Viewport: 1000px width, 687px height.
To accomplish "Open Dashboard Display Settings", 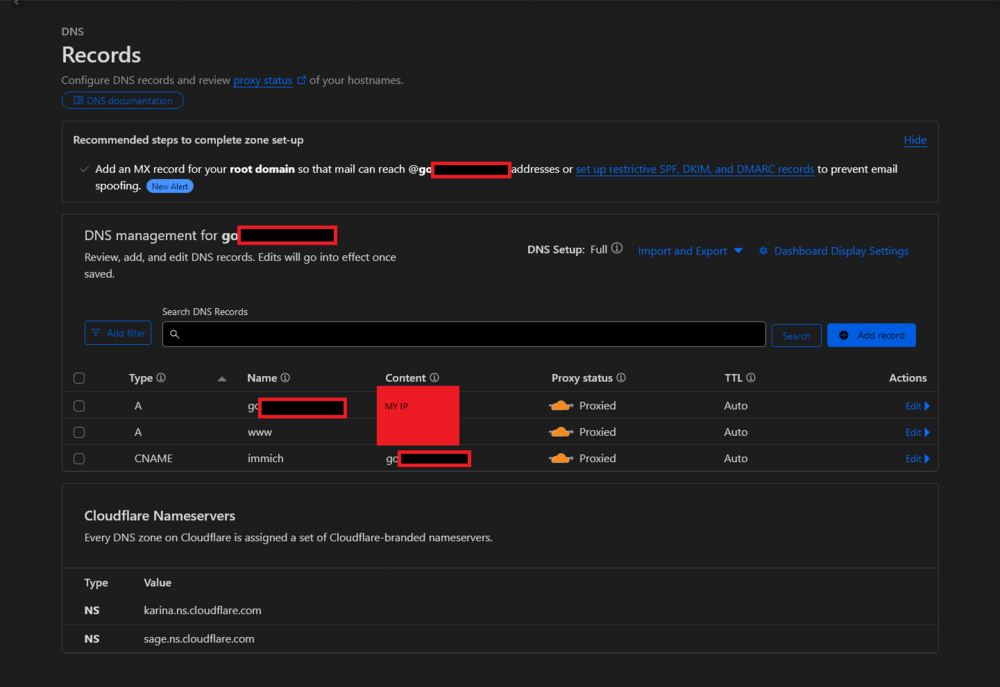I will coord(834,251).
